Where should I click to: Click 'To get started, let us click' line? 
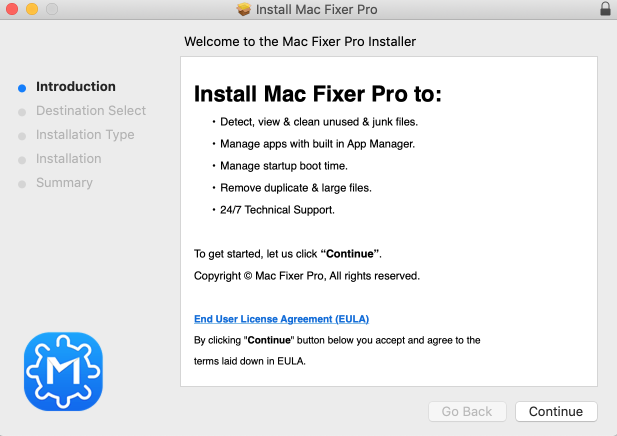pyautogui.click(x=288, y=254)
